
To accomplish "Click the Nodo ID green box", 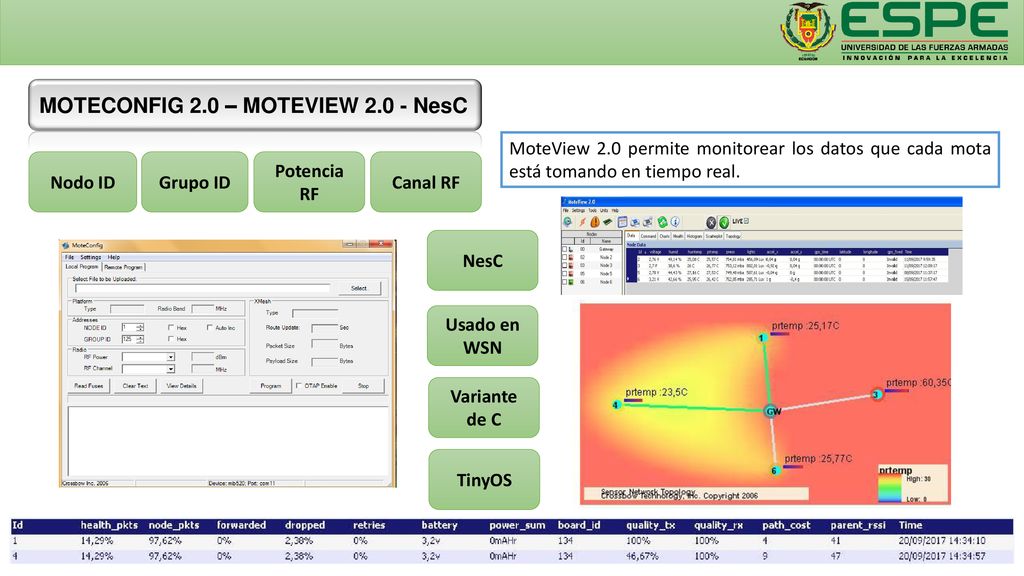I will tap(82, 182).
